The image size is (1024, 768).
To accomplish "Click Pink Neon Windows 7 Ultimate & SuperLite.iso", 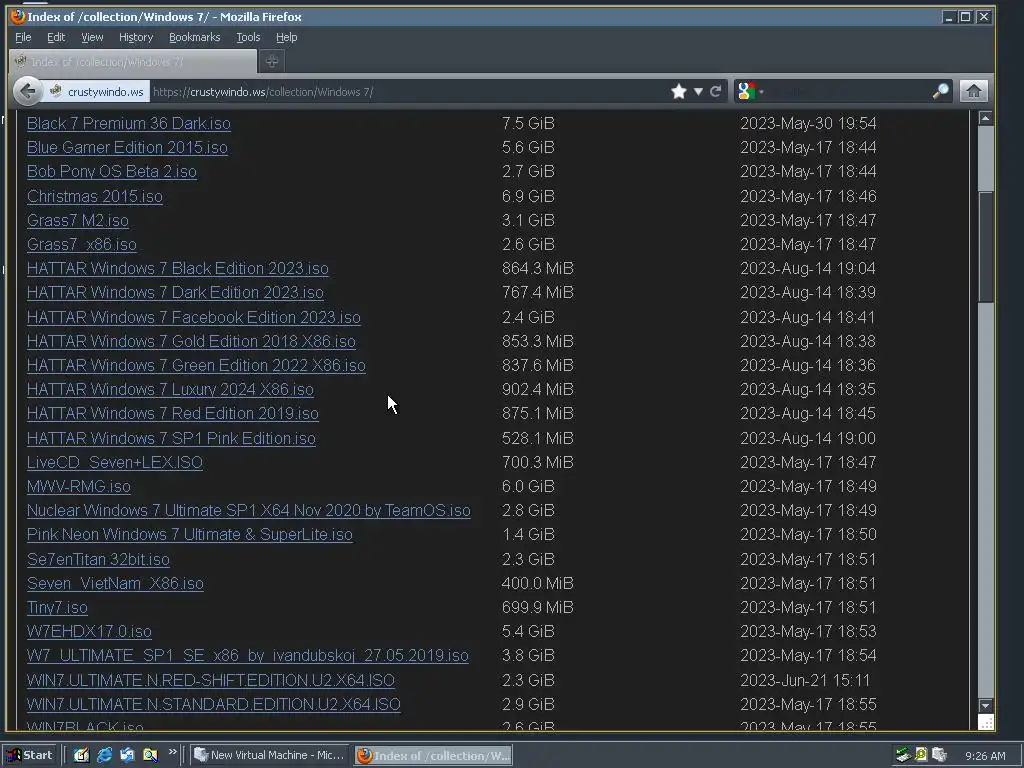I will pos(189,535).
